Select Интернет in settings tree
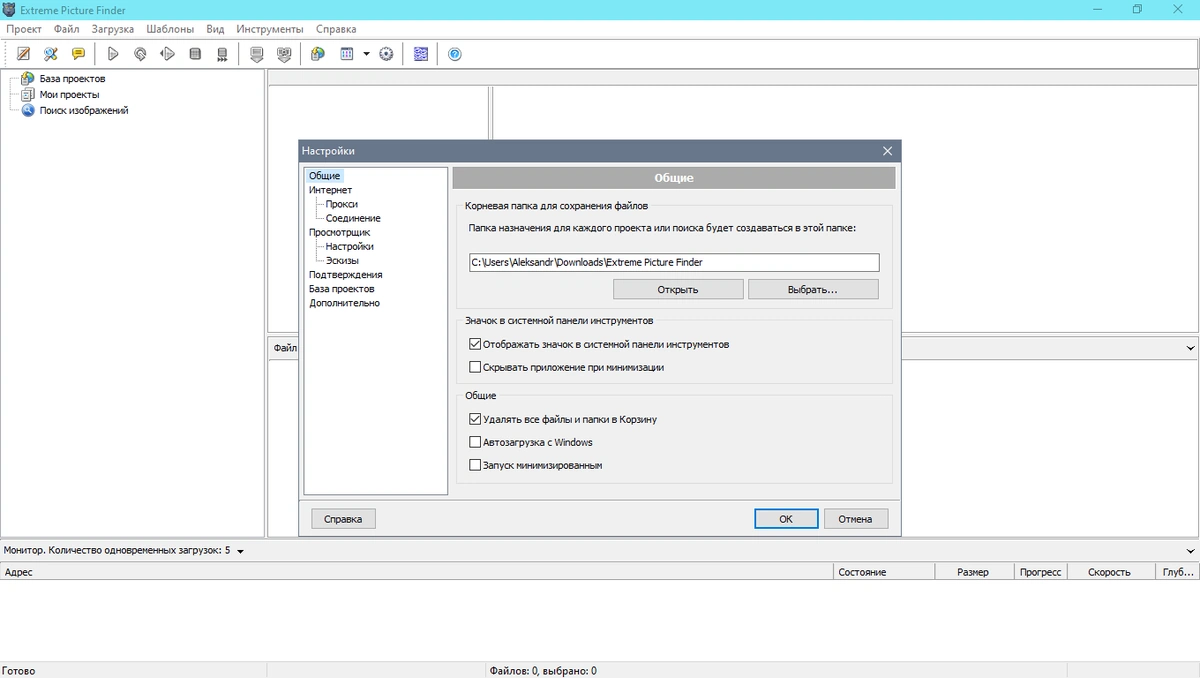The image size is (1200, 678). (x=330, y=190)
